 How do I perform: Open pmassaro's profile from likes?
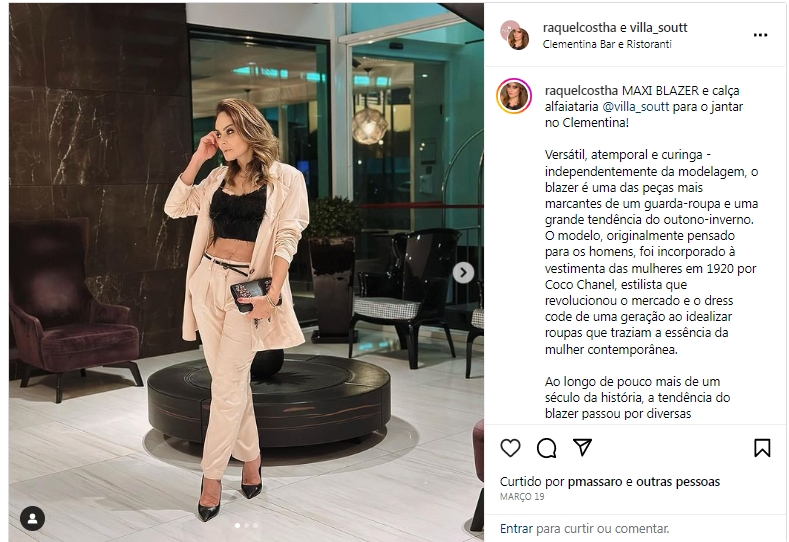[x=595, y=482]
